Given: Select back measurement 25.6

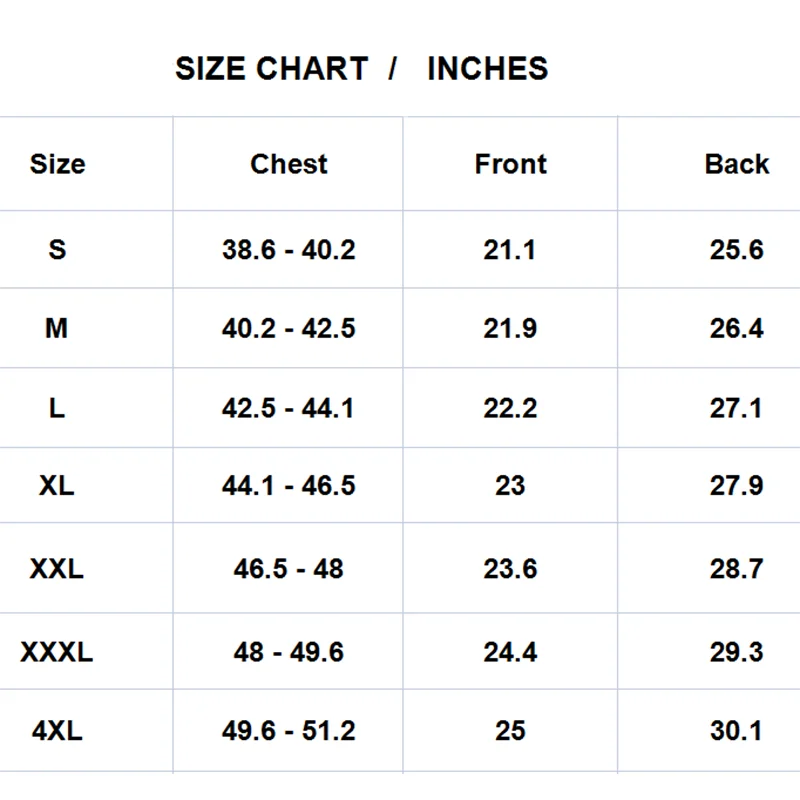Looking at the screenshot, I should click(737, 249).
